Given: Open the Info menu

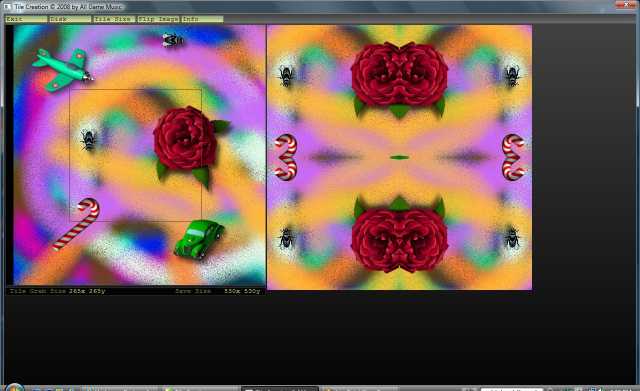Looking at the screenshot, I should [x=202, y=19].
